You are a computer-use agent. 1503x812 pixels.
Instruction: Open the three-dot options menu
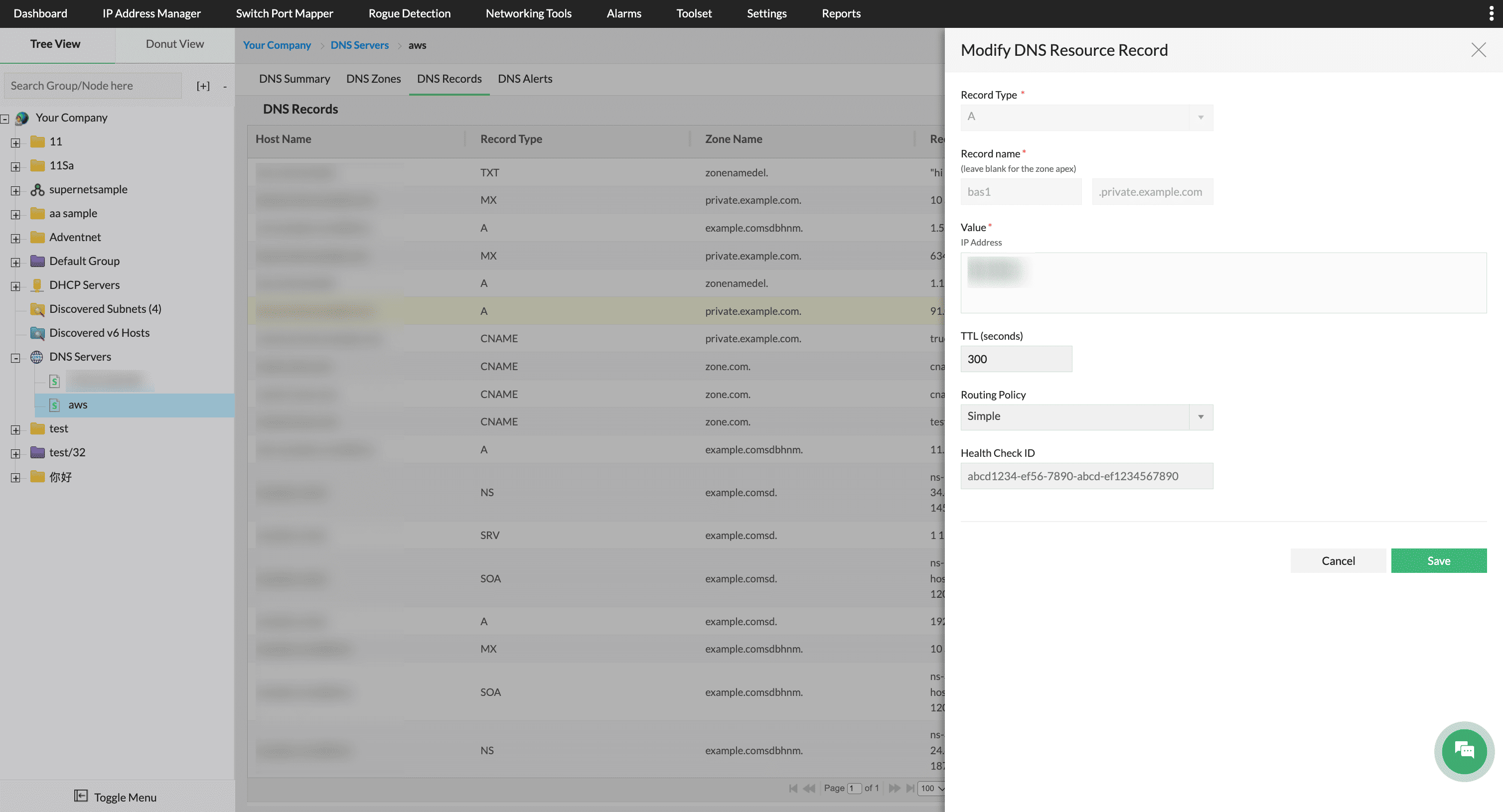coord(1492,13)
